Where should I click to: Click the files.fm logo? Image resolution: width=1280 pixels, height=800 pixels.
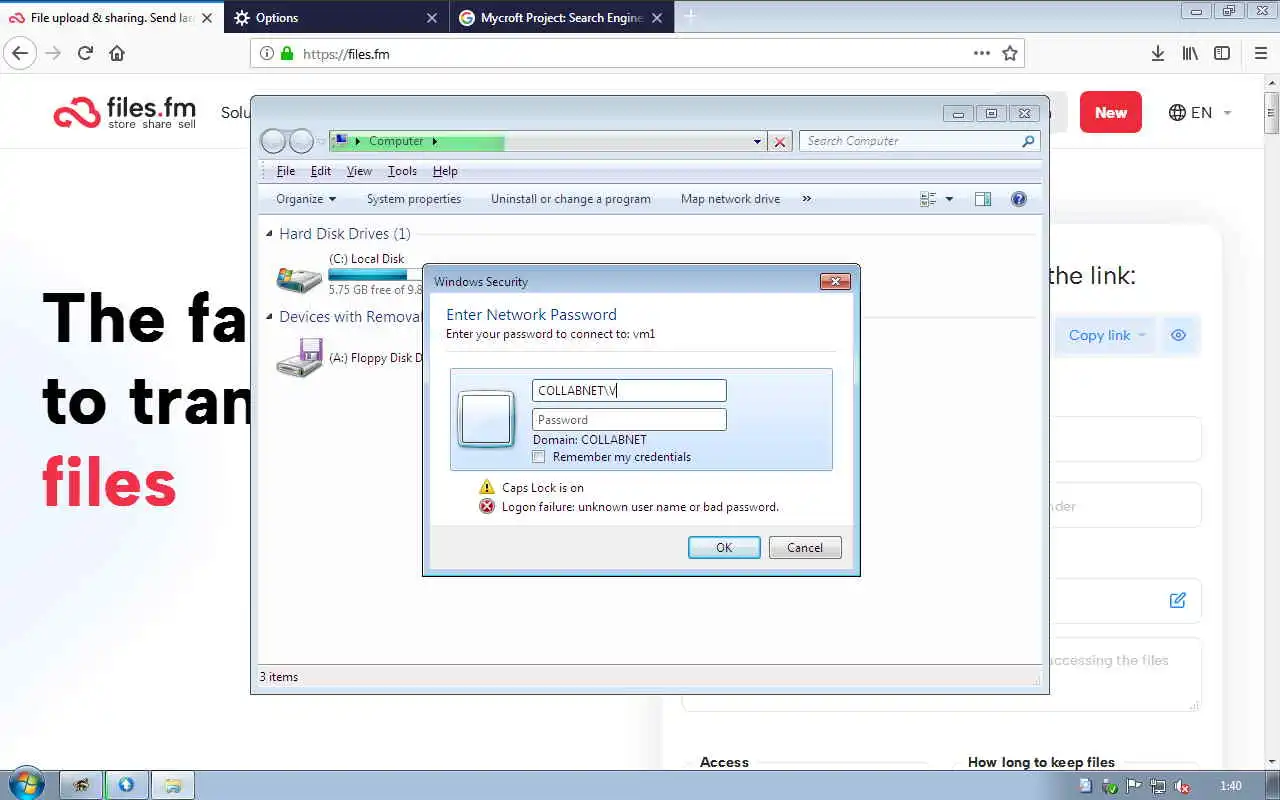125,112
